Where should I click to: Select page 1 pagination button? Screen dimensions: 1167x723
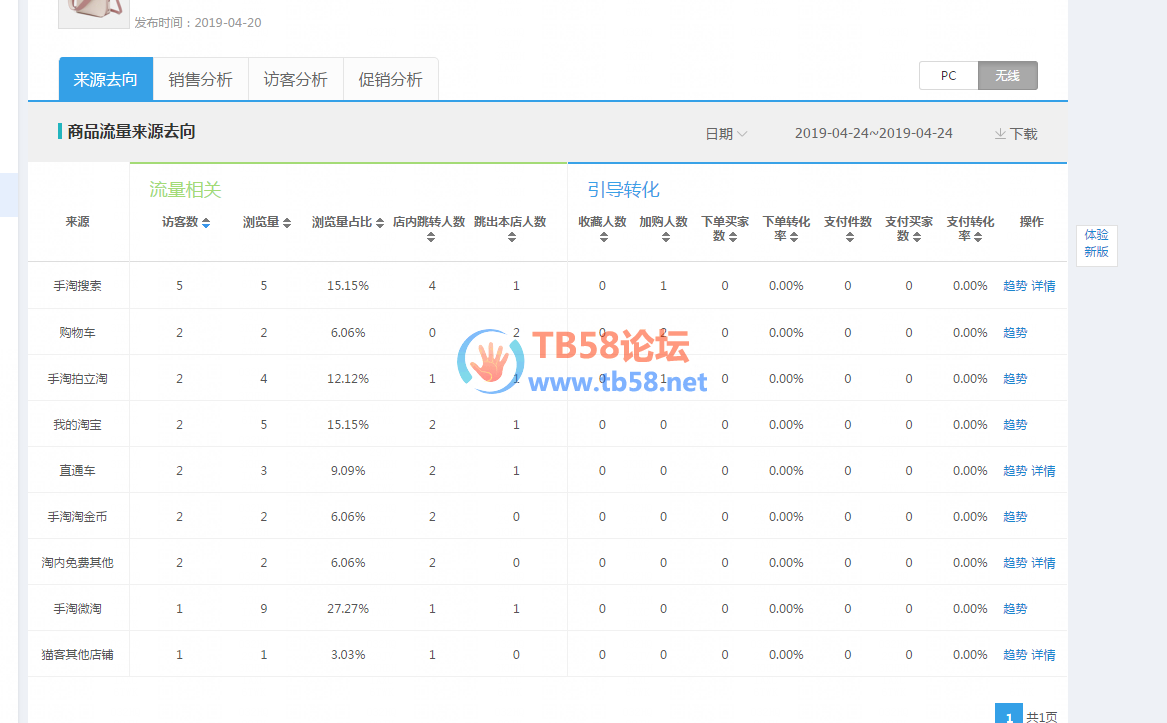1008,714
